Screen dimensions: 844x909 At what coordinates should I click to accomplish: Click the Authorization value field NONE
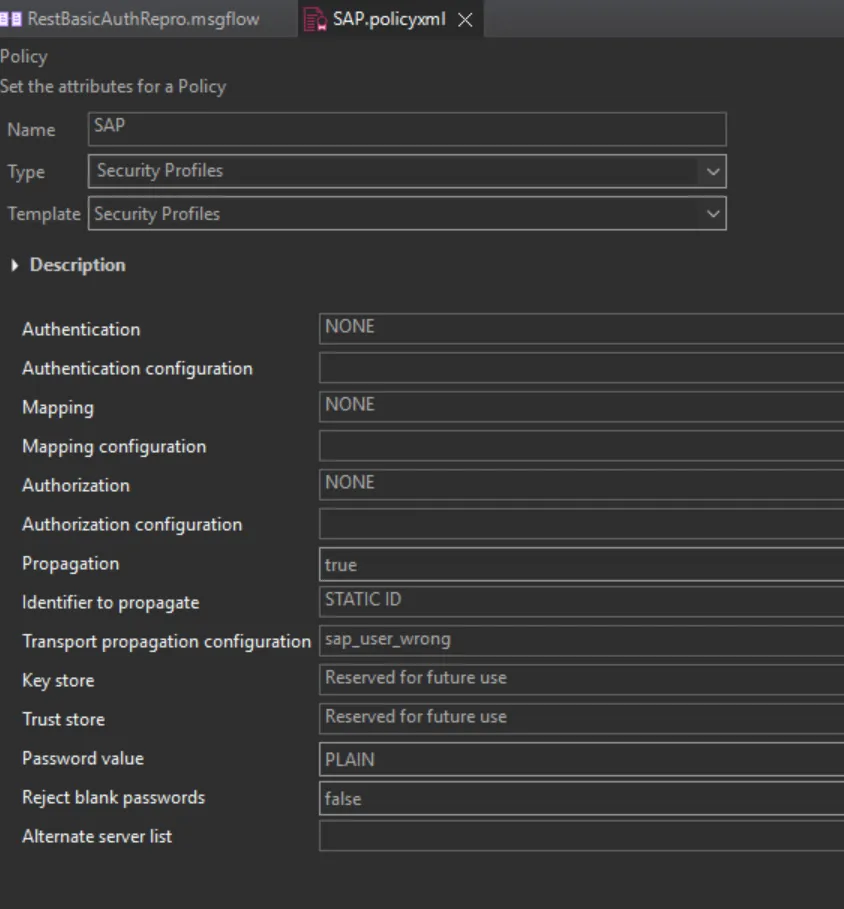click(581, 485)
